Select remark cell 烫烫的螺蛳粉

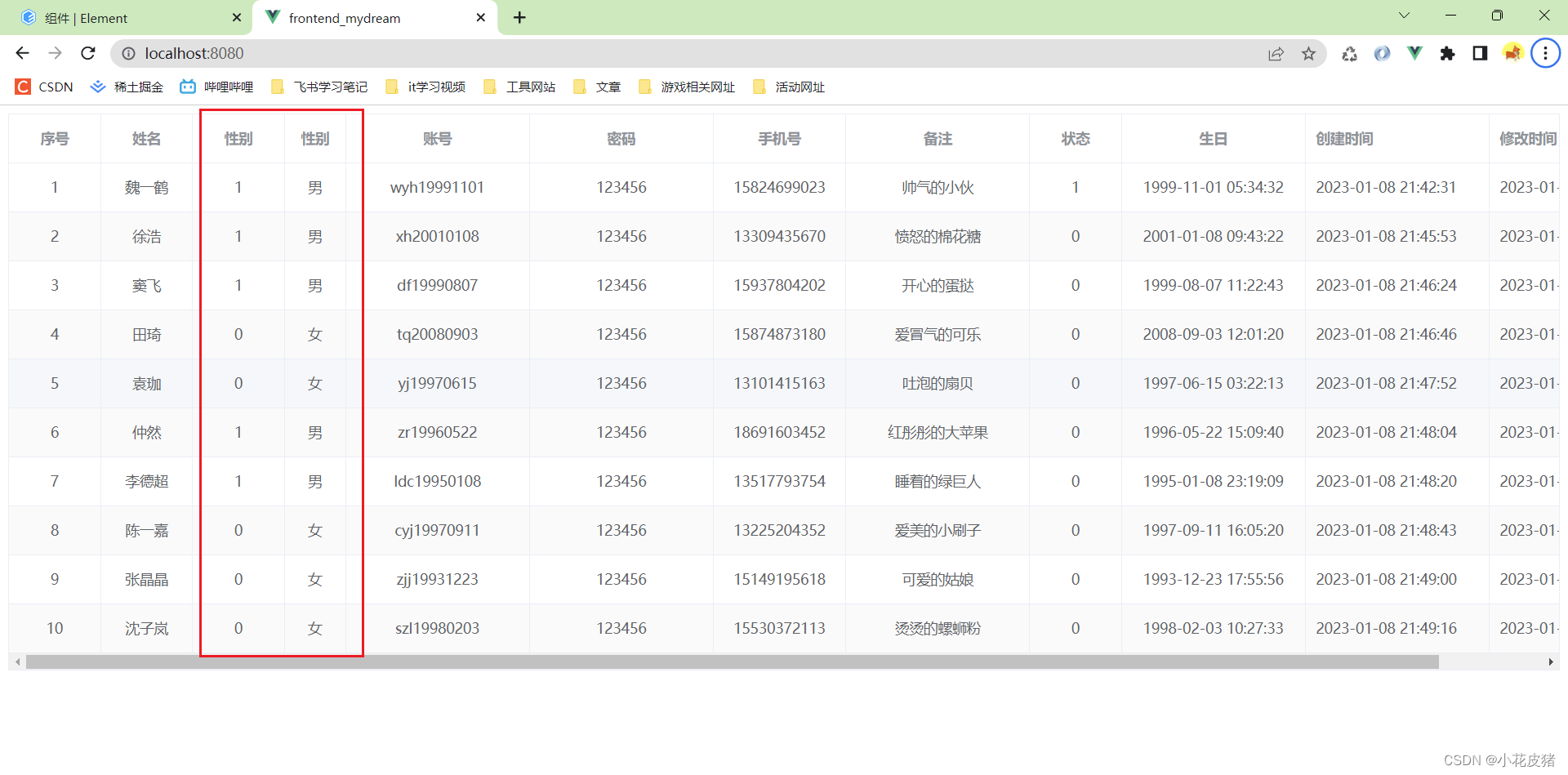point(938,629)
